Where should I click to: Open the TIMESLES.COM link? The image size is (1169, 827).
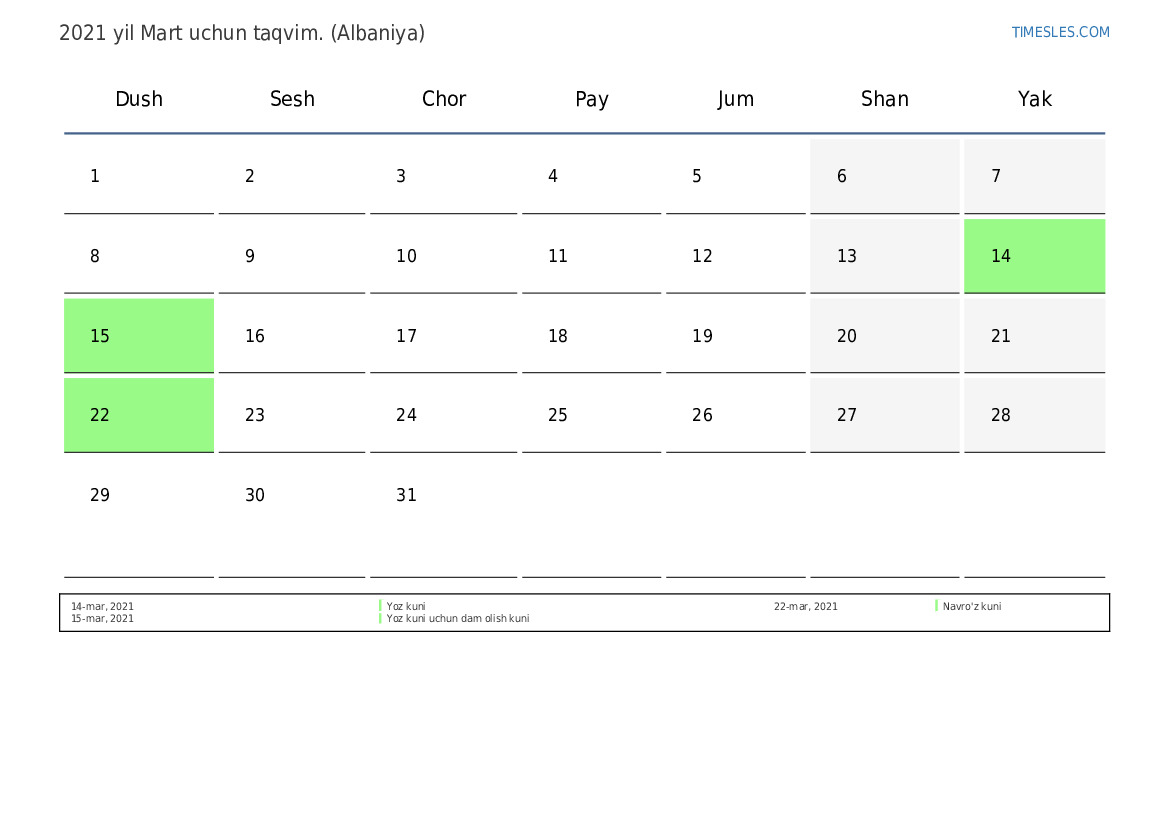pos(1060,32)
